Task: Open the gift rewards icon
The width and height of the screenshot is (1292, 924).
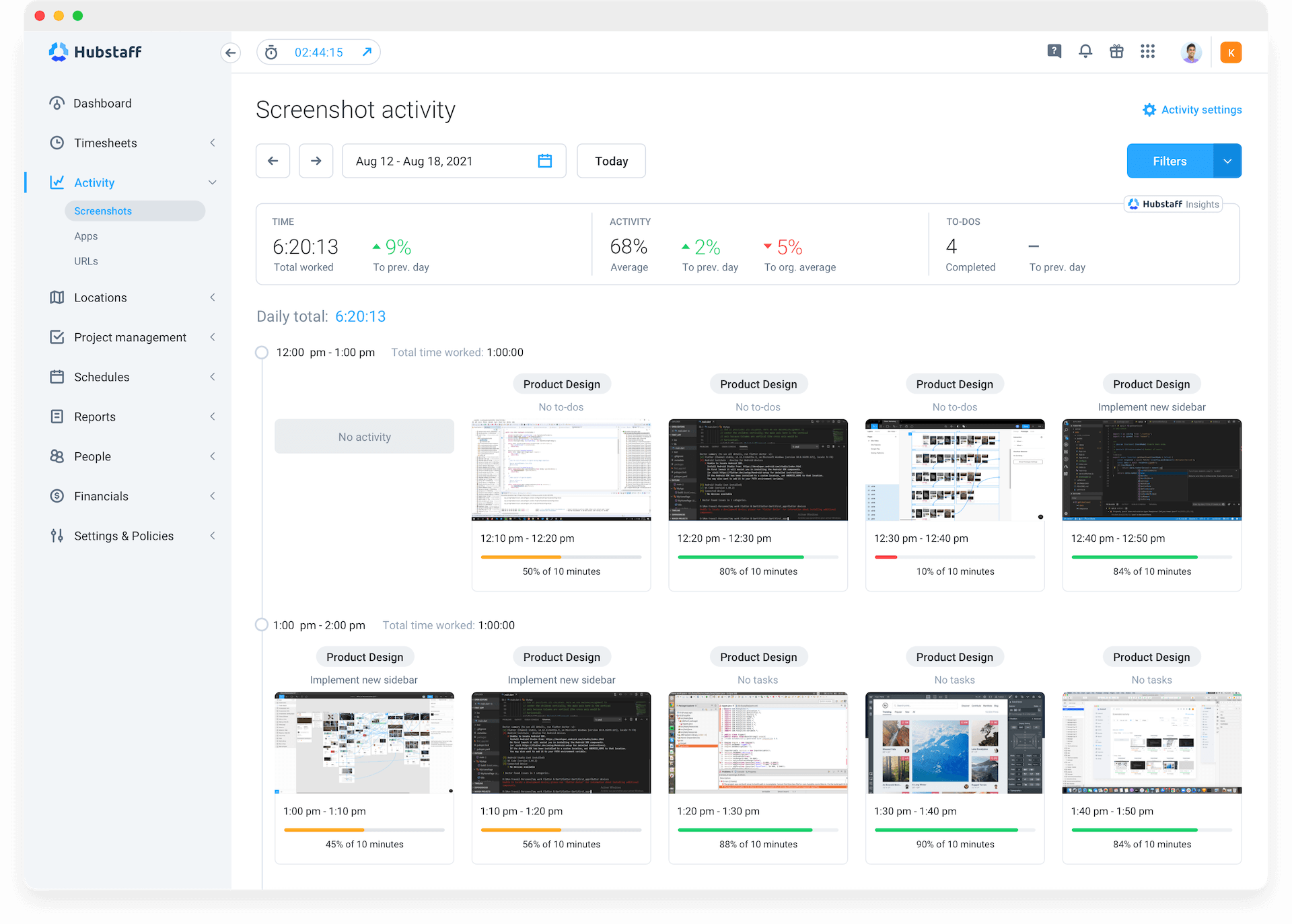Action: click(1117, 51)
